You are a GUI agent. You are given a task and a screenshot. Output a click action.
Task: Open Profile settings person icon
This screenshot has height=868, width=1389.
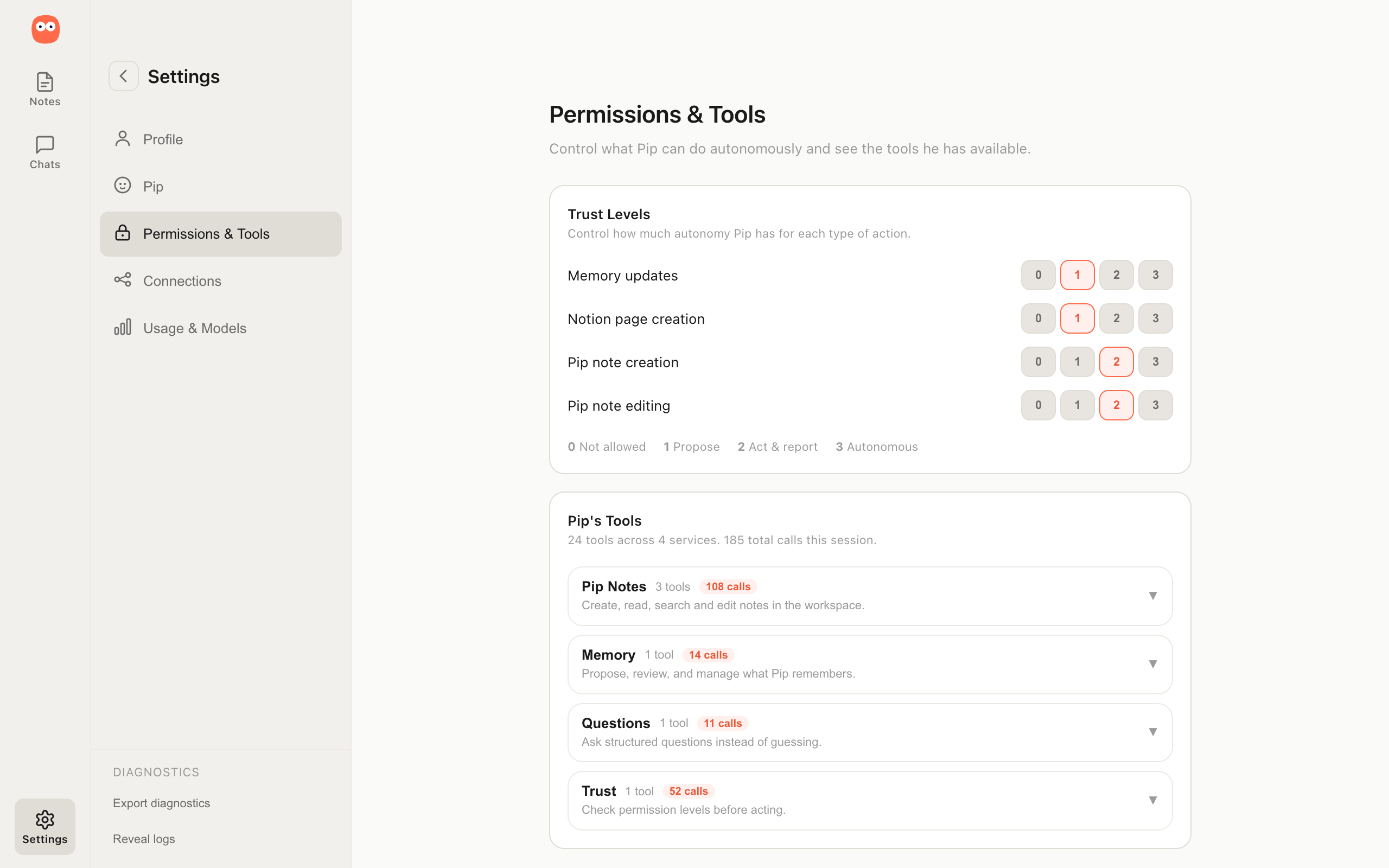pyautogui.click(x=122, y=138)
